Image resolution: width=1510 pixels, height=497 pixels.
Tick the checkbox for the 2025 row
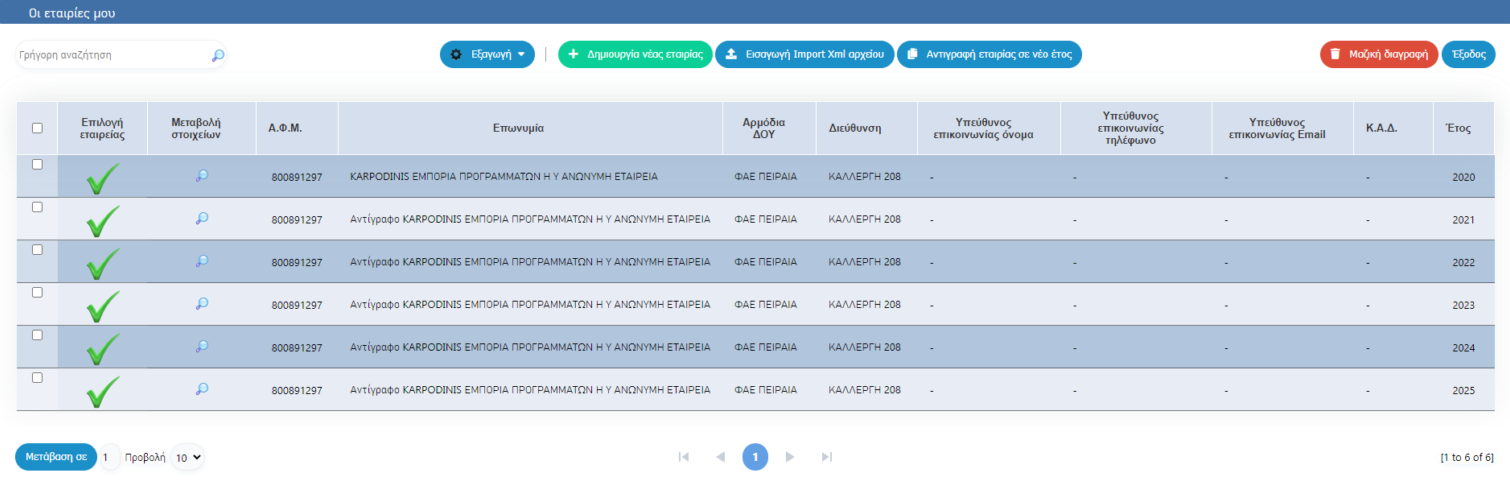click(x=37, y=378)
